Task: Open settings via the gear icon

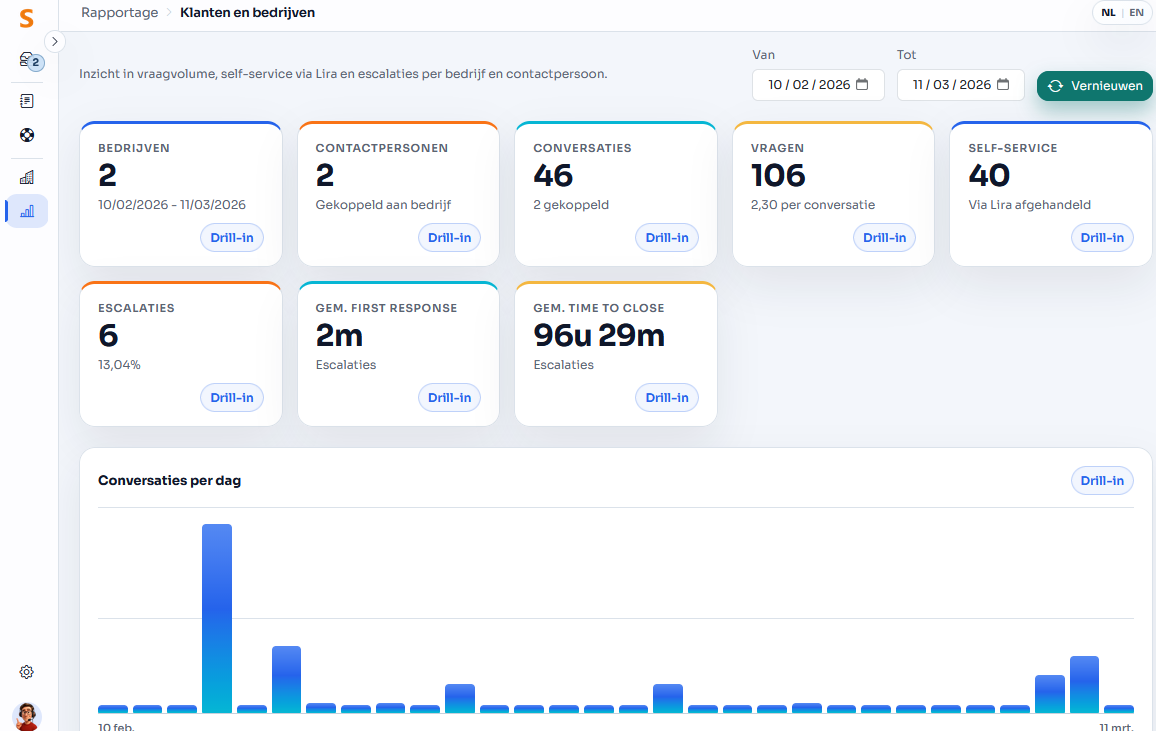Action: click(x=27, y=672)
